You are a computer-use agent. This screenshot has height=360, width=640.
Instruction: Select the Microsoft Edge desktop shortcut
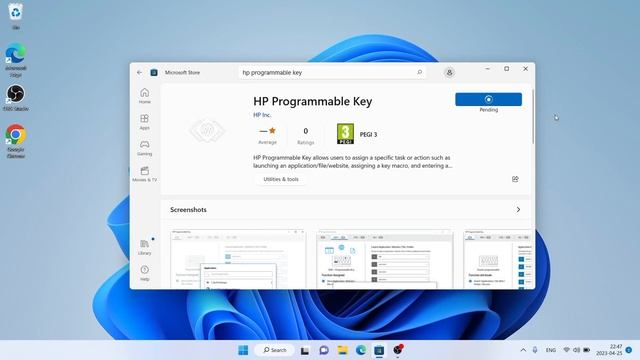click(16, 60)
